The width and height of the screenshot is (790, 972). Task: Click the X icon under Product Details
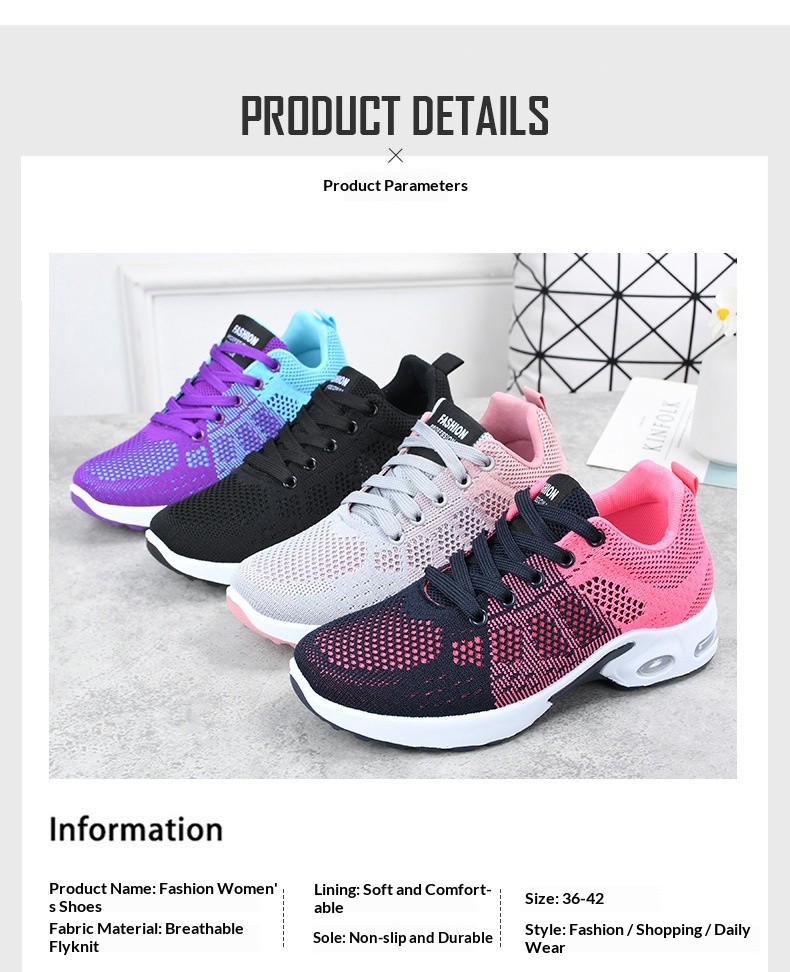click(x=395, y=156)
